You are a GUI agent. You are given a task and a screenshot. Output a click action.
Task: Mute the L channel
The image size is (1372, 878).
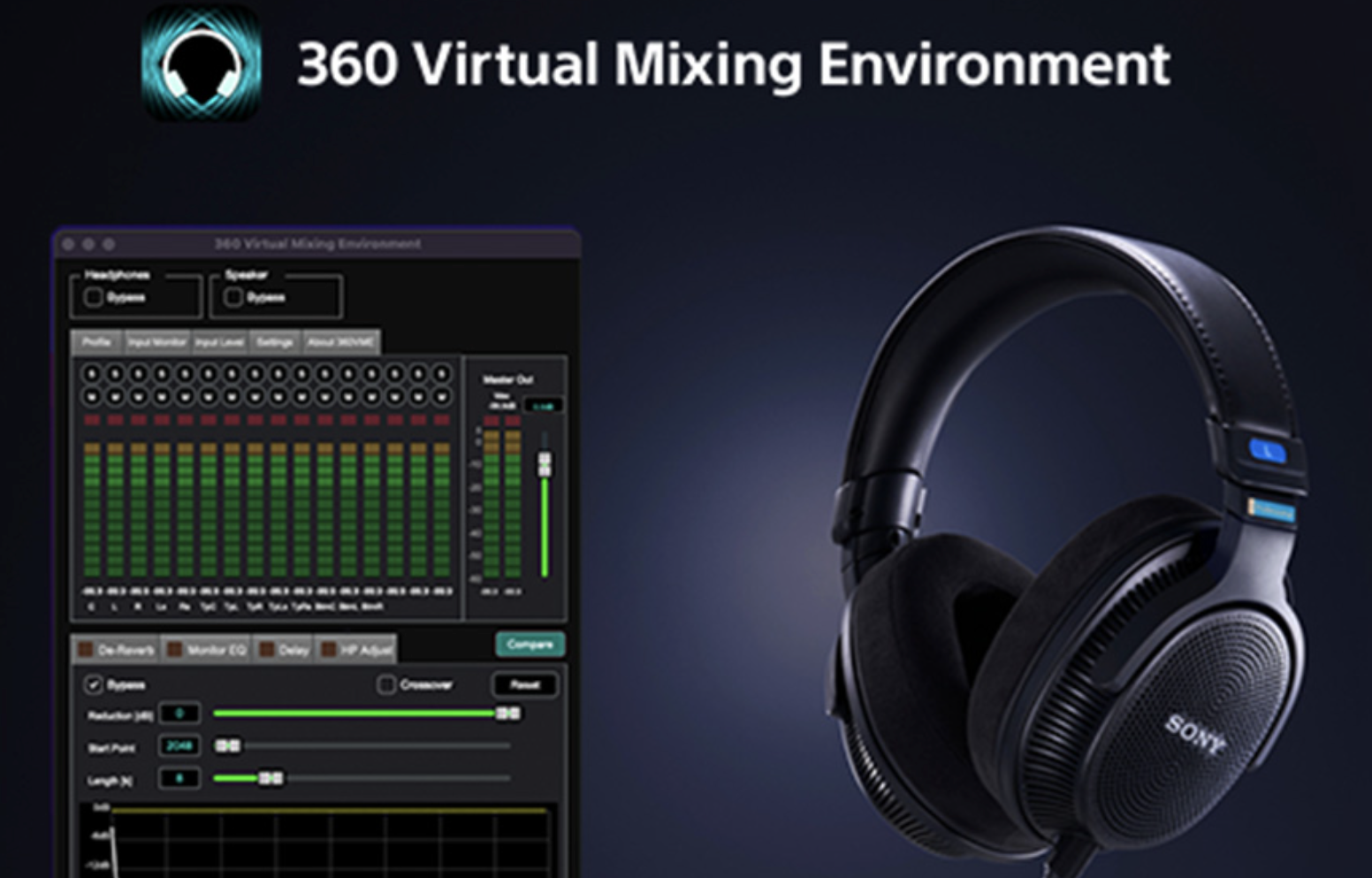115,397
